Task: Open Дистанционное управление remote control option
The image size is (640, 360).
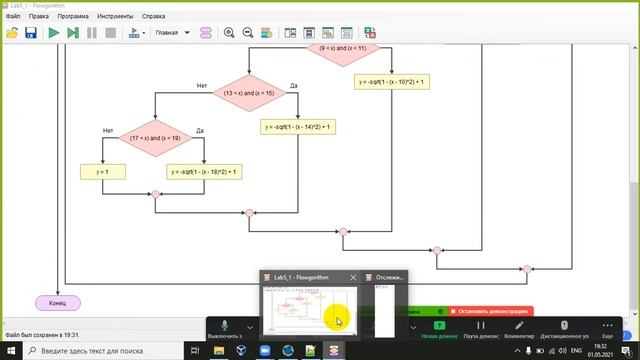Action: tap(564, 329)
